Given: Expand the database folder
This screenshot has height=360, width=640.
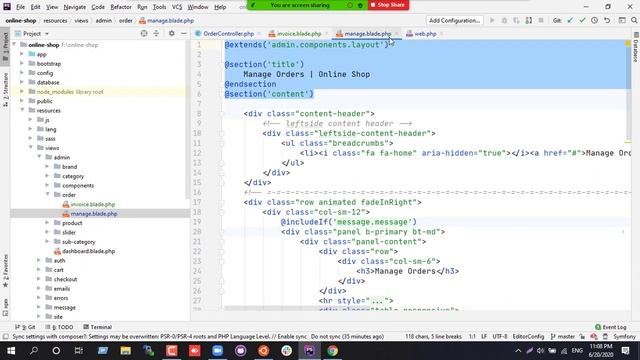Looking at the screenshot, I should [22, 82].
